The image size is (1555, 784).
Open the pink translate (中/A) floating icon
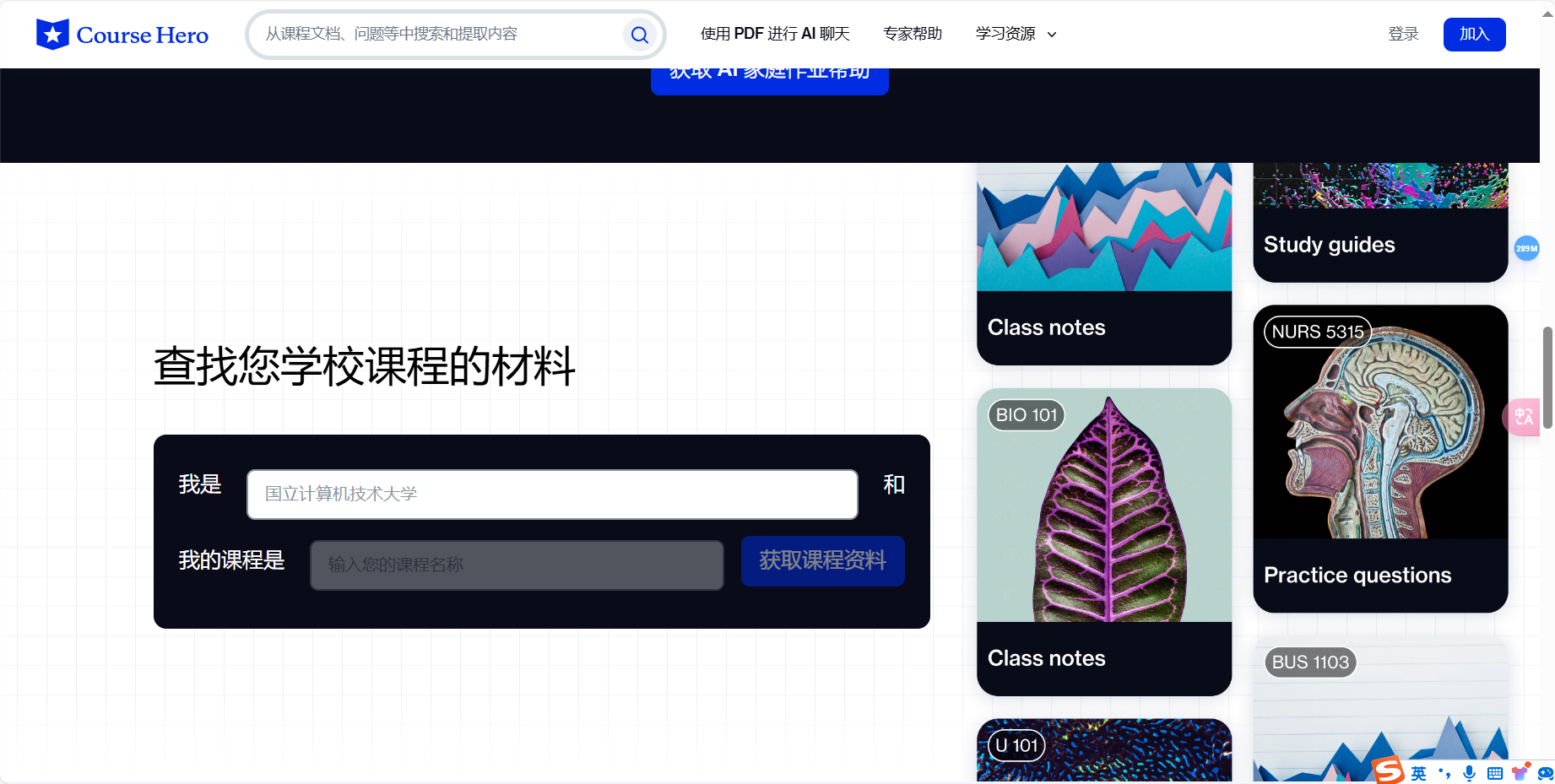(1522, 417)
